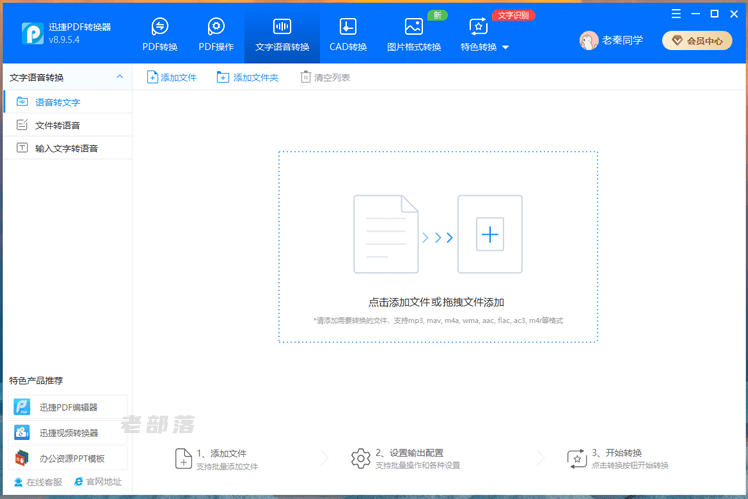Open 图片格式转换 tab
Viewport: 748px width, 499px height.
click(414, 34)
